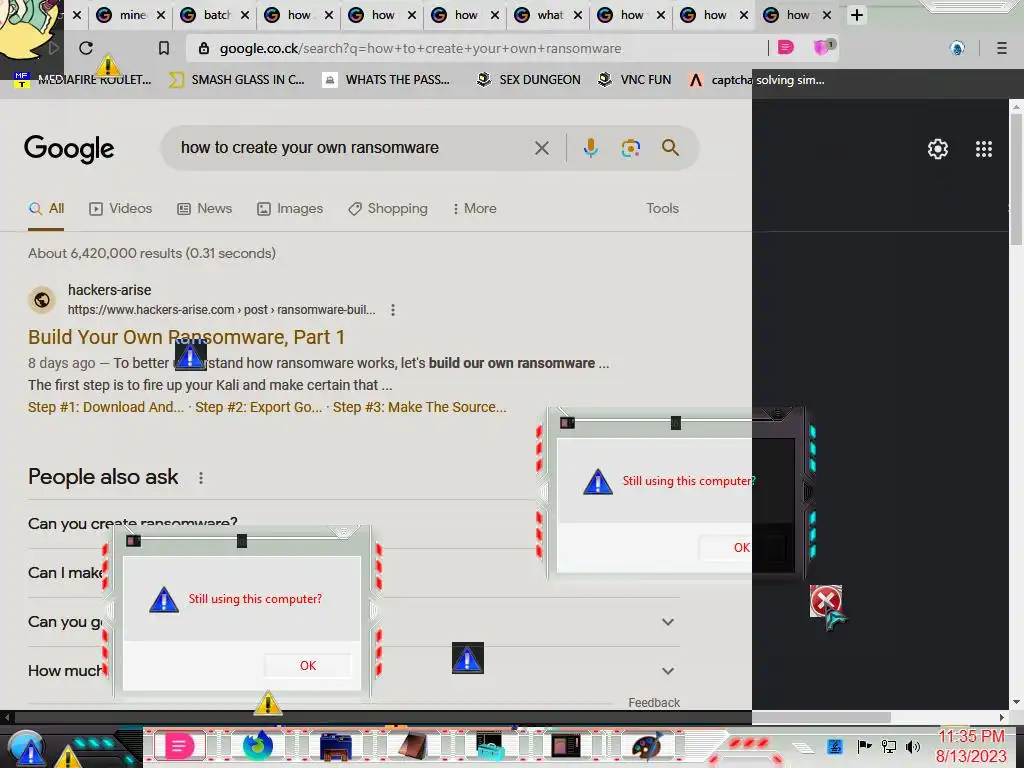Click the Feedback link
Viewport: 1024px width, 768px height.
(654, 703)
